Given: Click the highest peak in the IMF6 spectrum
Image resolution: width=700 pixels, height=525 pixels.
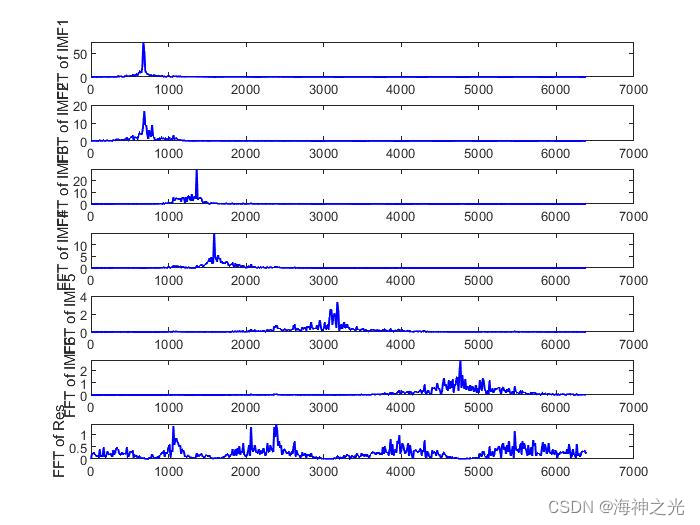Looking at the screenshot, I should [x=460, y=373].
